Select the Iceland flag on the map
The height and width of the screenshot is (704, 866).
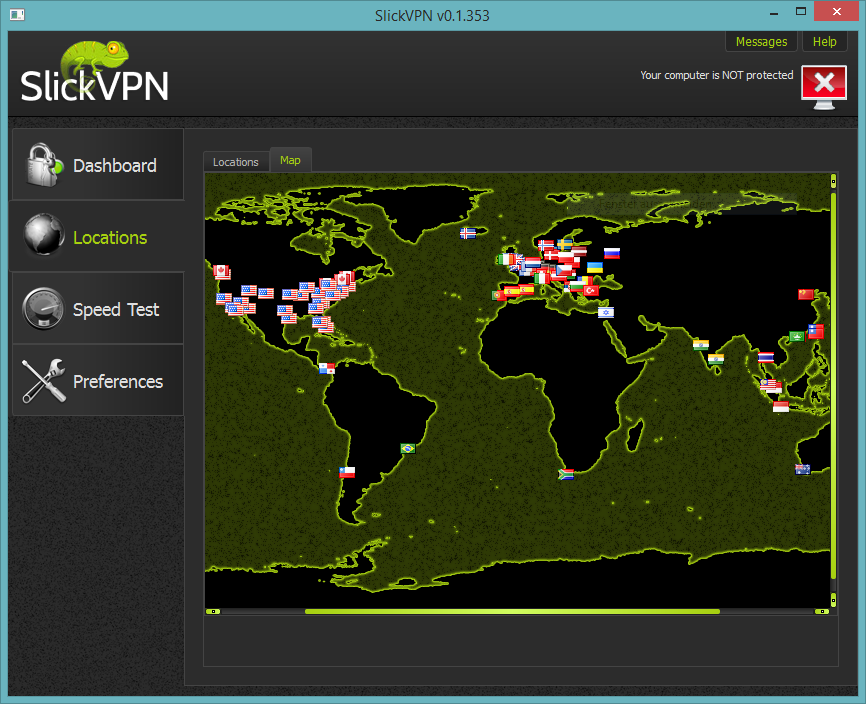click(468, 234)
